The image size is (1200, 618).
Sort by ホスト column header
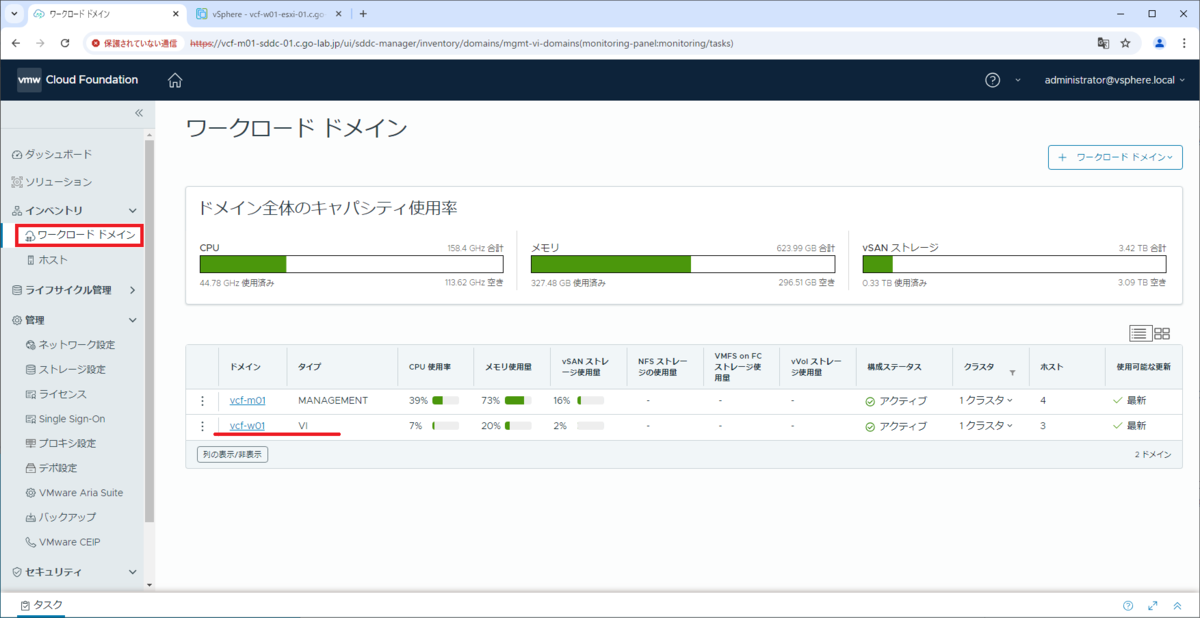coord(1050,368)
